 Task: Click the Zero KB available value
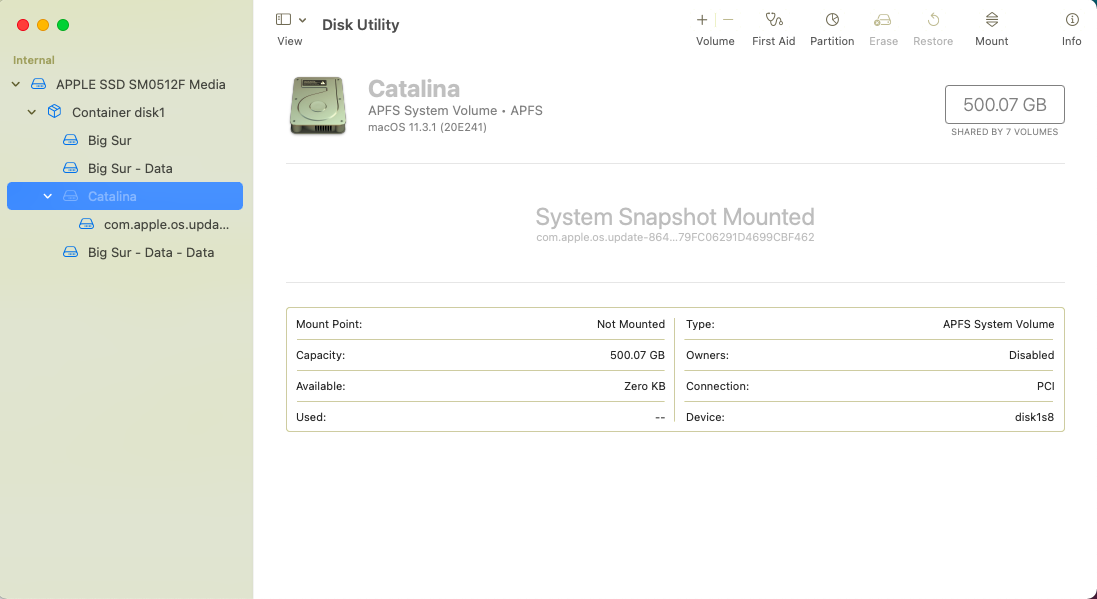coord(644,386)
